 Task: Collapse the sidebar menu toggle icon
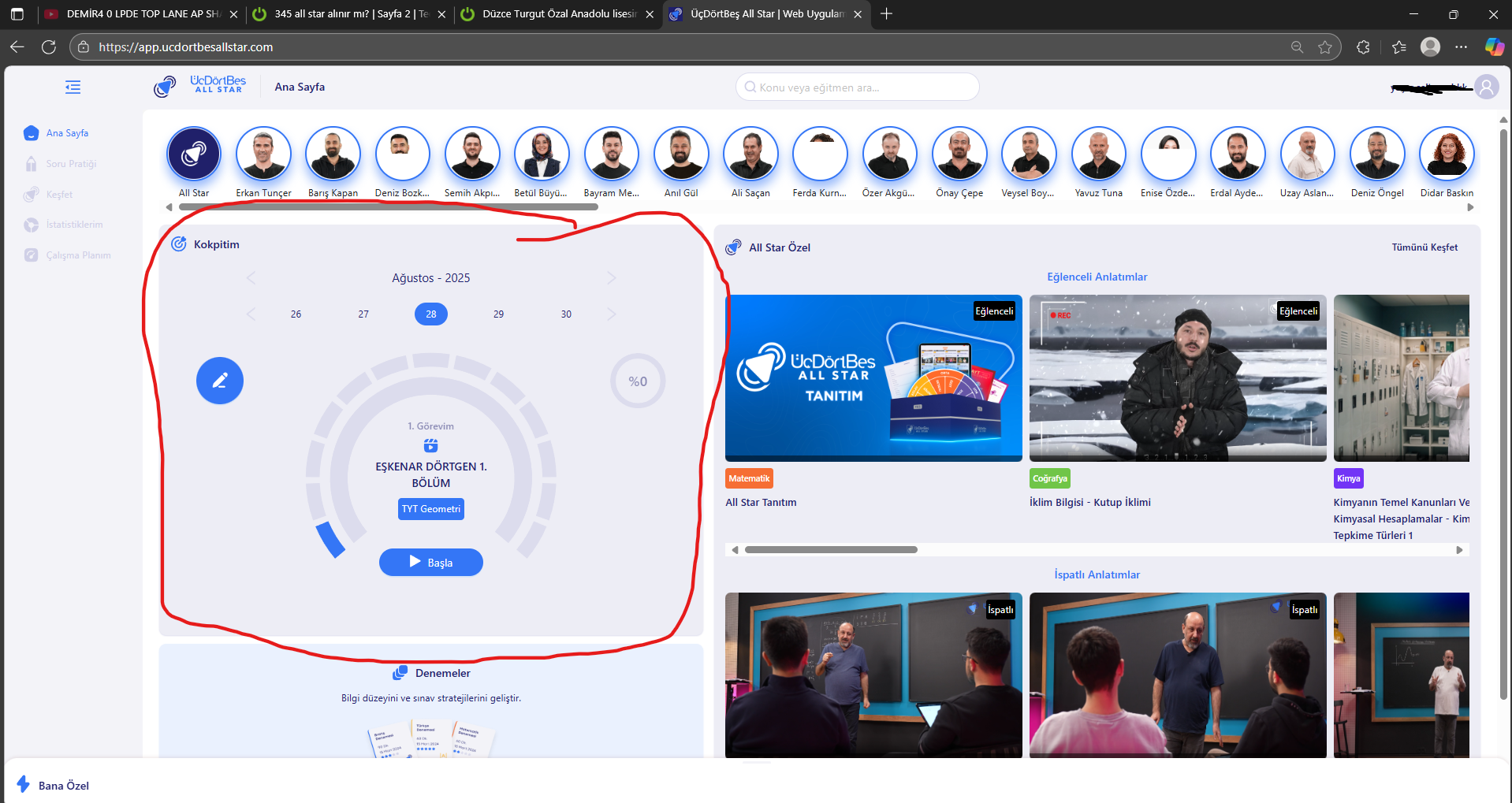(x=73, y=87)
